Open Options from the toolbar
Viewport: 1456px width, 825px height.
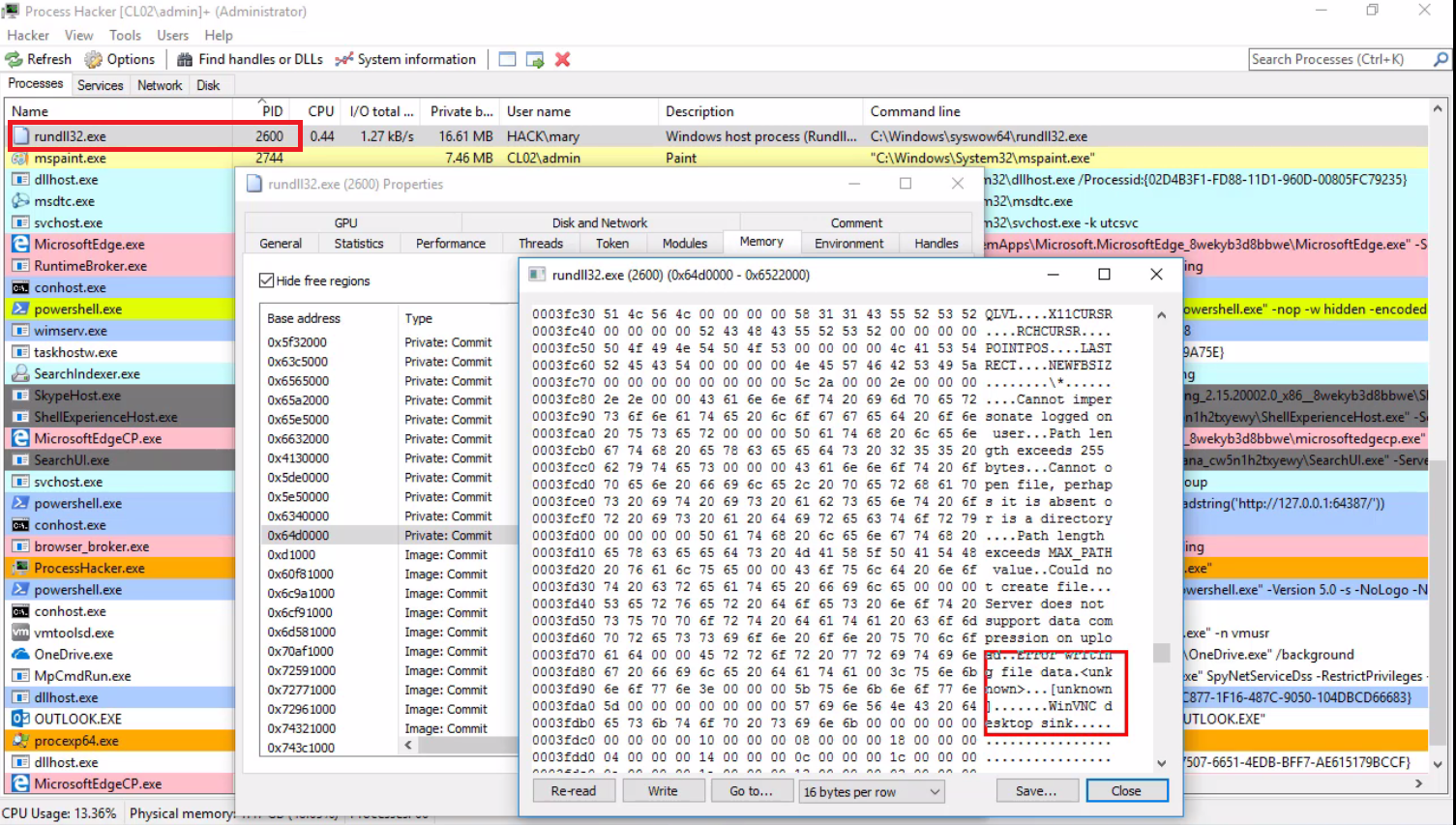coord(120,59)
